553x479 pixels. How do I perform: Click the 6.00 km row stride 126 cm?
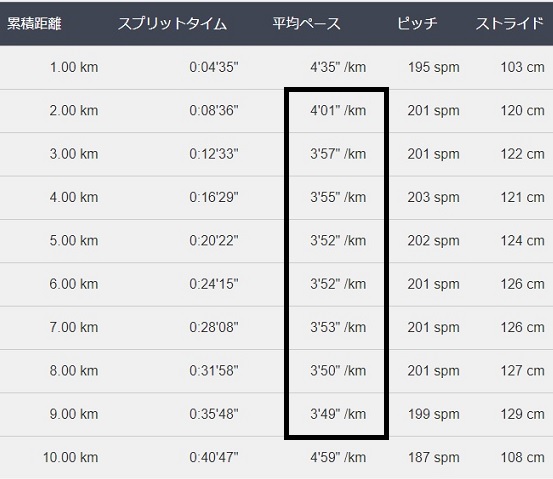pos(523,284)
